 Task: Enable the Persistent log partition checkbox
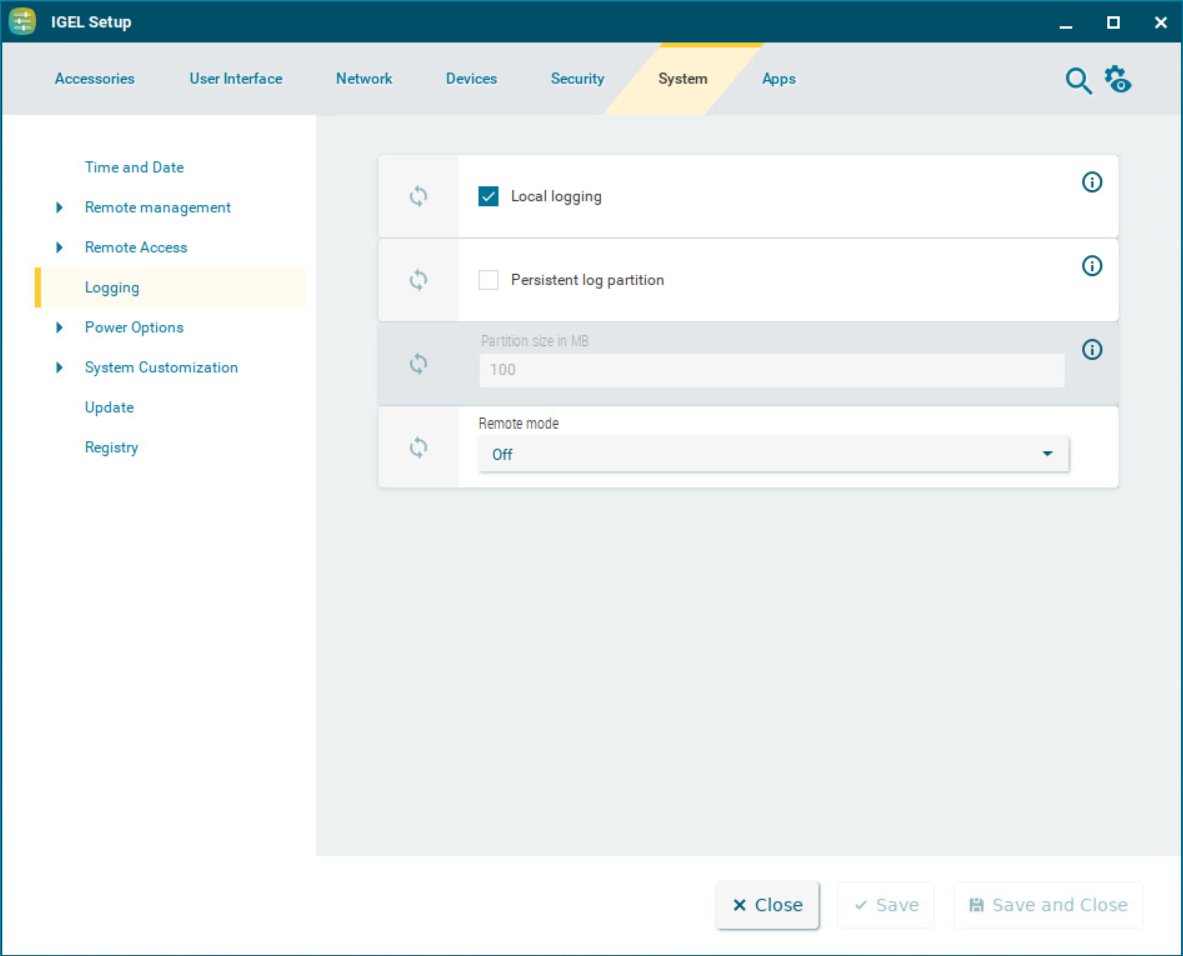point(488,281)
